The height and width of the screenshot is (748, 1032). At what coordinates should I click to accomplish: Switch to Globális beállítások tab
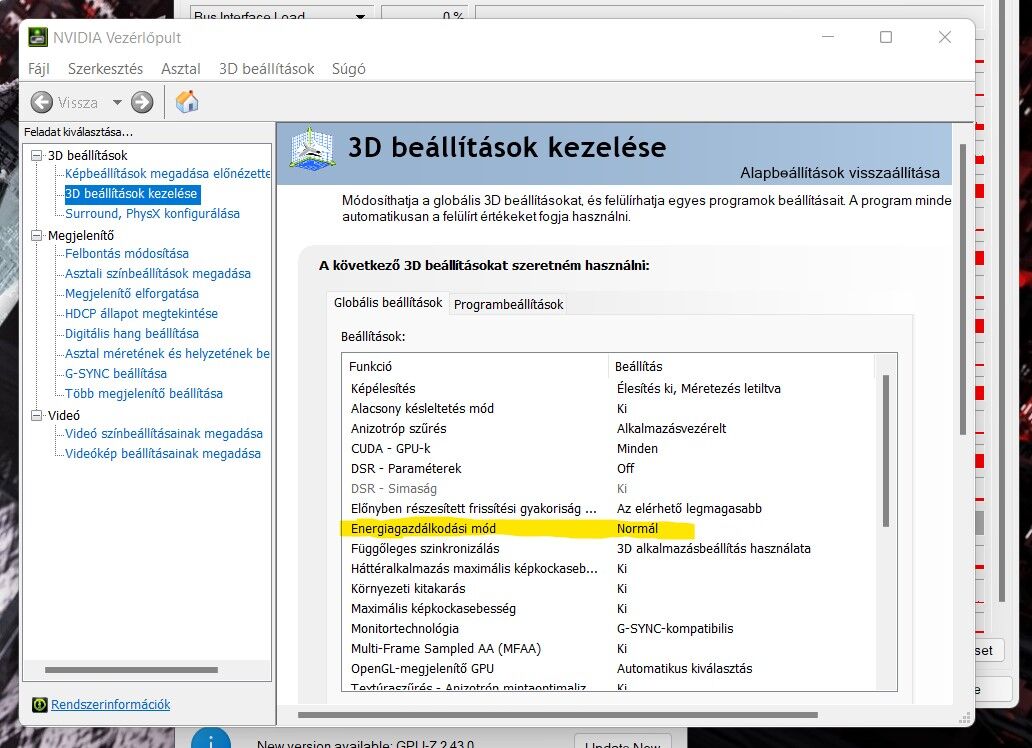(388, 303)
